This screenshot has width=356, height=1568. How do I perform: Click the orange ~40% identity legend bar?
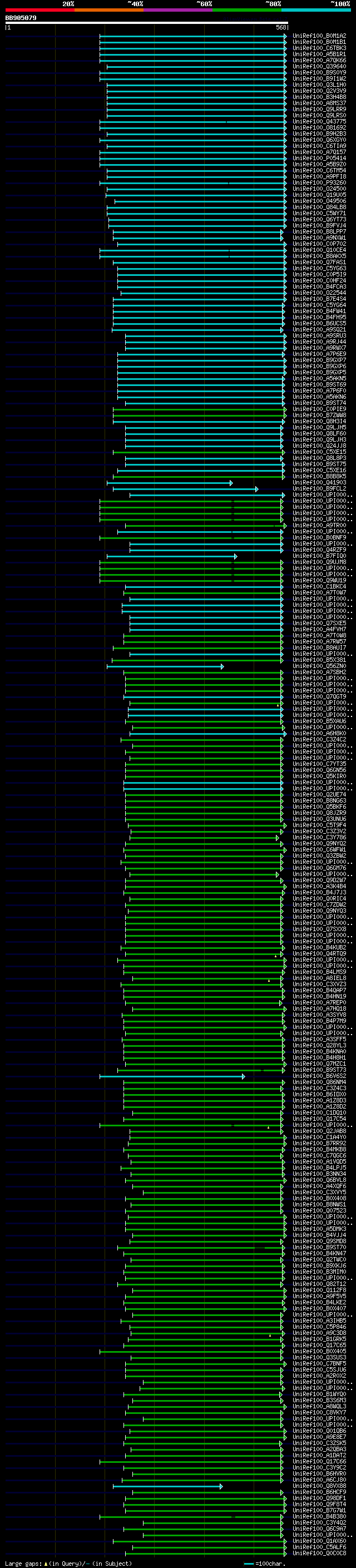click(109, 10)
